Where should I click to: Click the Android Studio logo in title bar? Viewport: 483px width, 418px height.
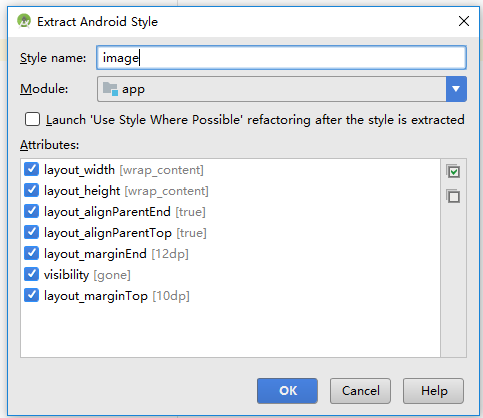click(x=24, y=21)
